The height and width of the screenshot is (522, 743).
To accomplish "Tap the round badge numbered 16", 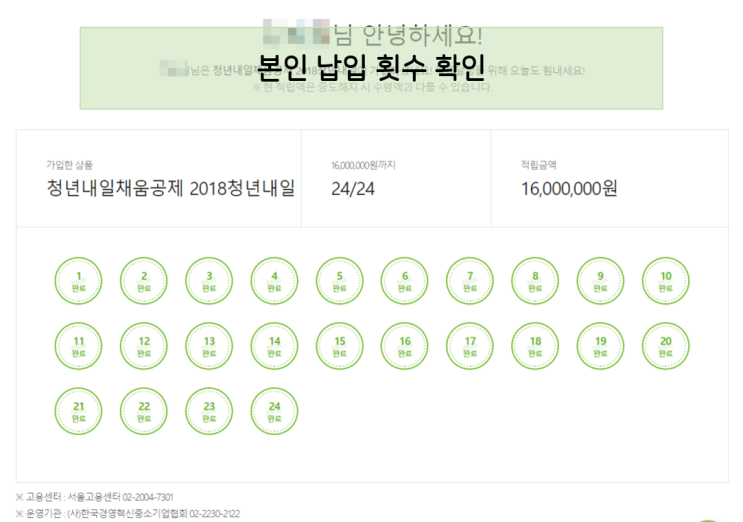I will click(405, 346).
